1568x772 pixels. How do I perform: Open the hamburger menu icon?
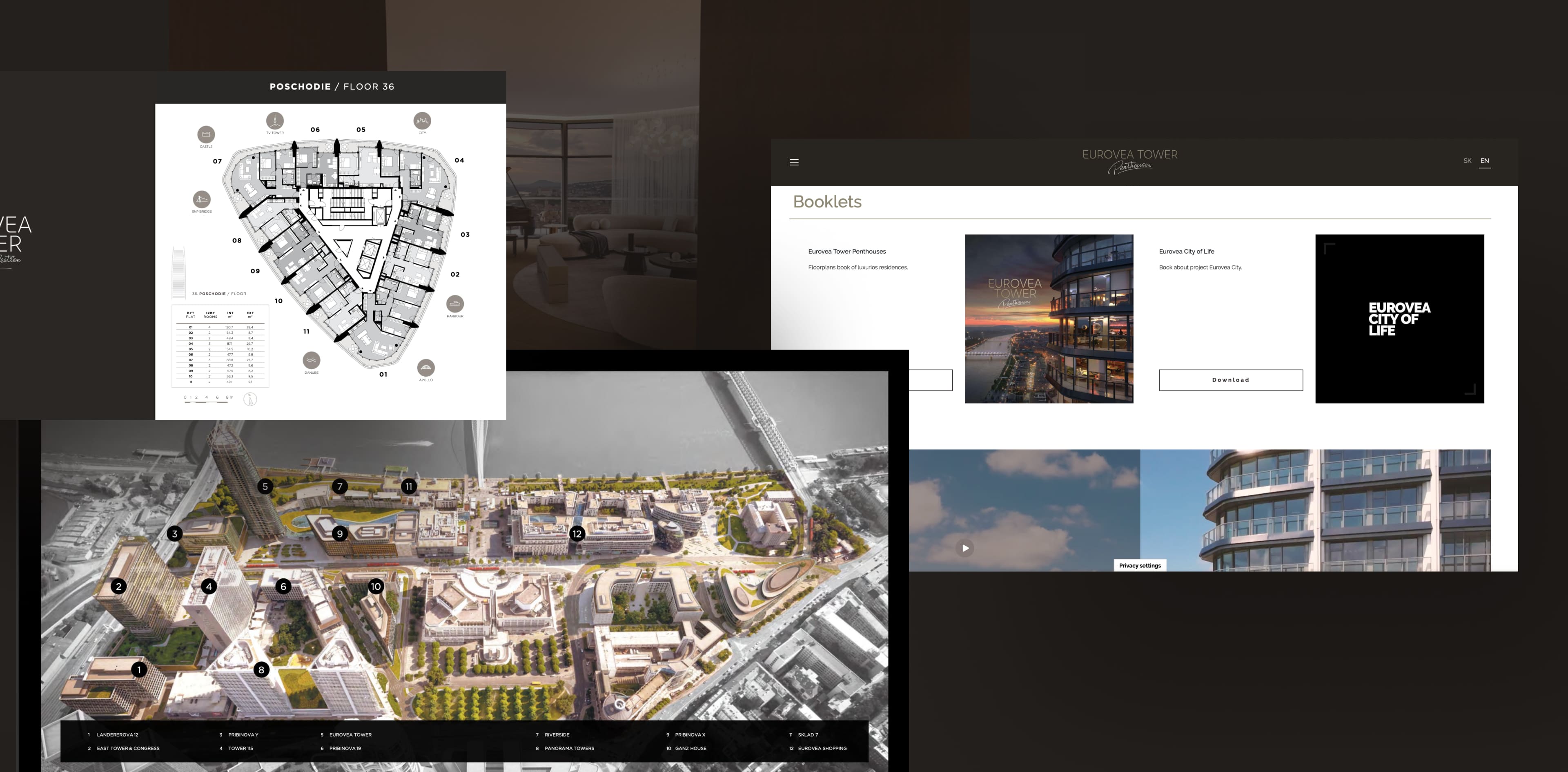click(x=794, y=162)
